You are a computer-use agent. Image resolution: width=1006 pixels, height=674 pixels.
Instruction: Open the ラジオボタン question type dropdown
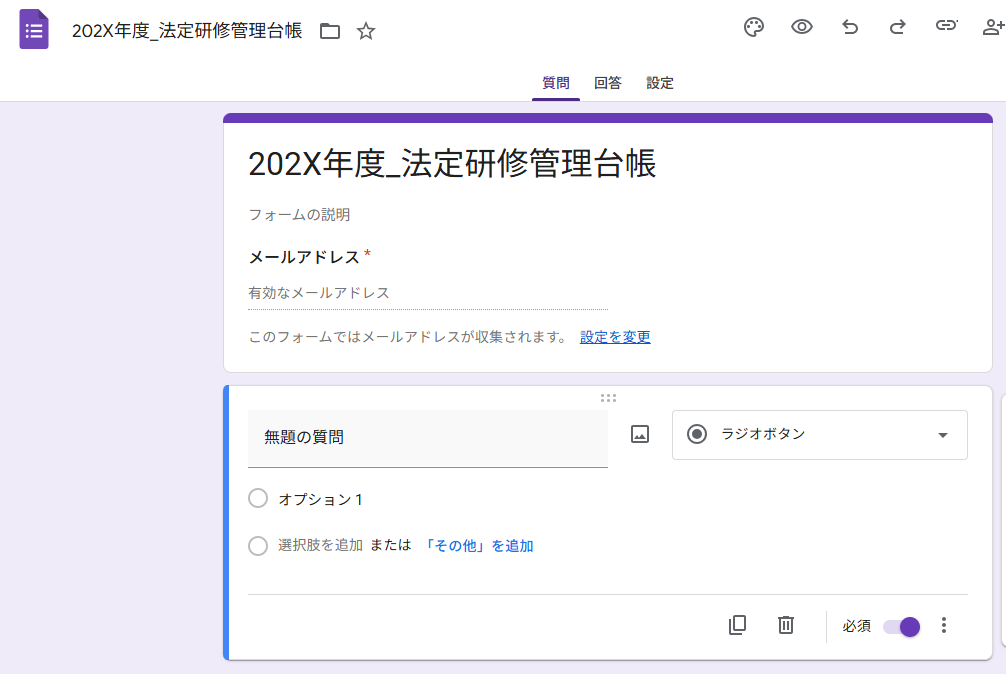(x=819, y=434)
